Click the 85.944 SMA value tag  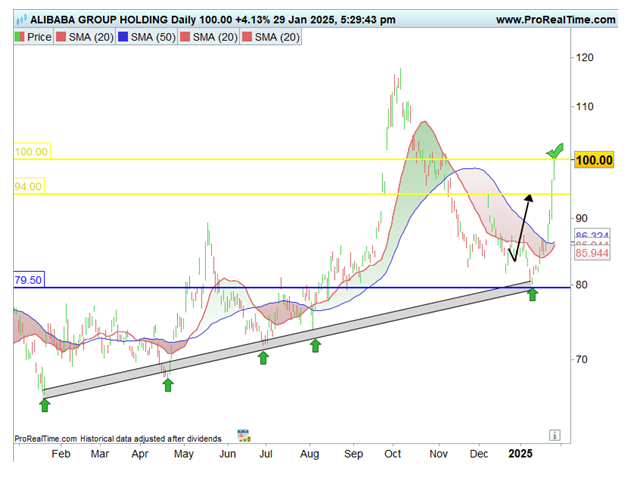point(592,253)
